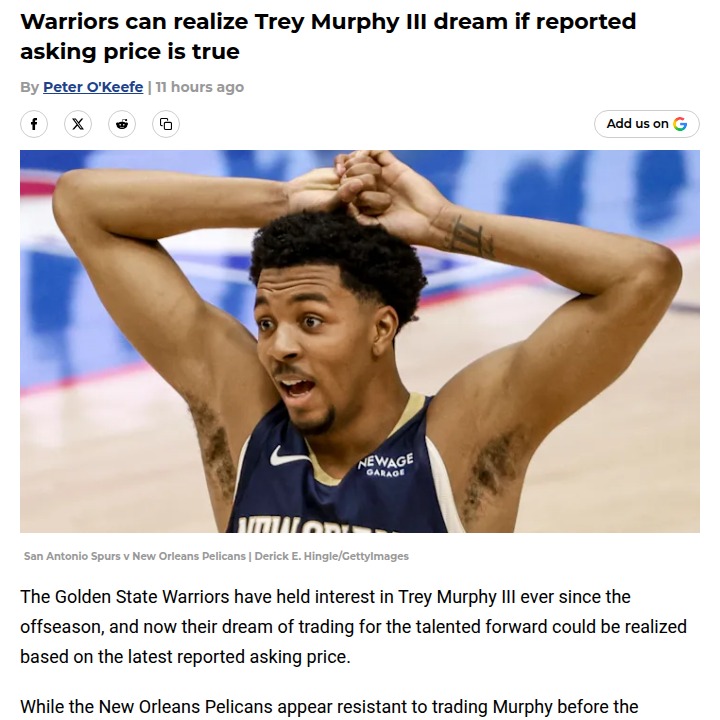Image resolution: width=720 pixels, height=720 pixels.
Task: Click the New Age Garage jersey patch
Action: 385,466
